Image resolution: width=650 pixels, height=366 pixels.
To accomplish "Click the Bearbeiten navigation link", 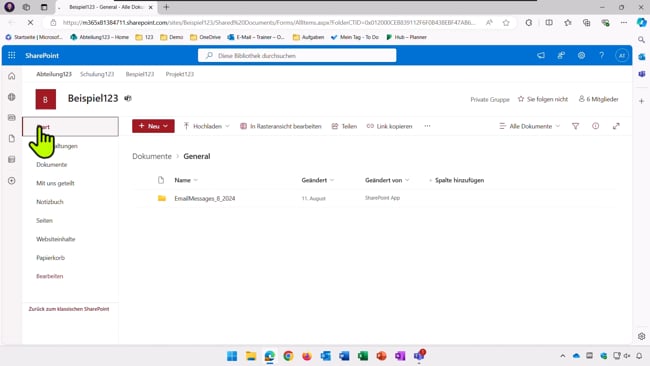I will [x=49, y=276].
